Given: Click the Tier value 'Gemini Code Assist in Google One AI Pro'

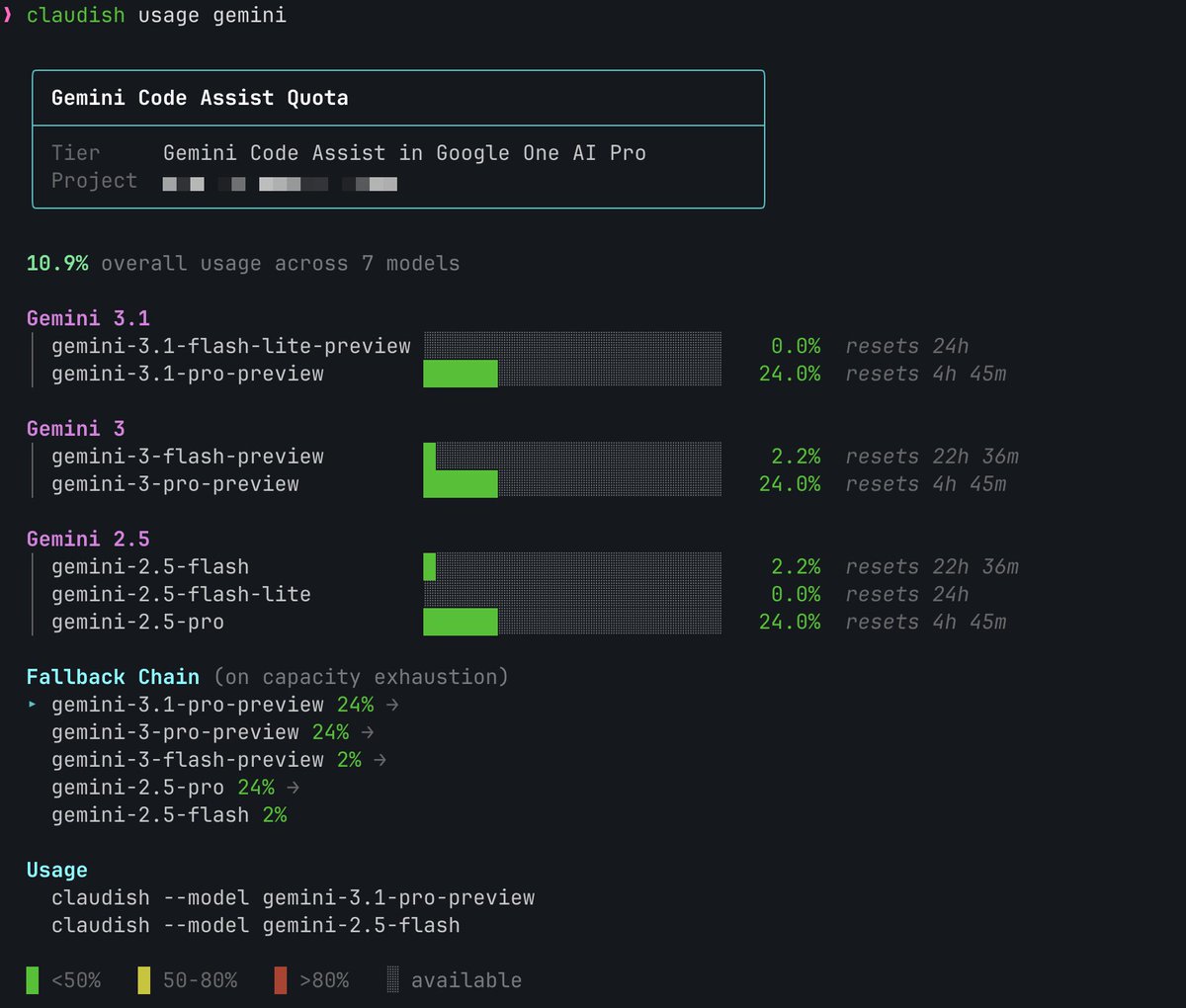Looking at the screenshot, I should pyautogui.click(x=404, y=153).
